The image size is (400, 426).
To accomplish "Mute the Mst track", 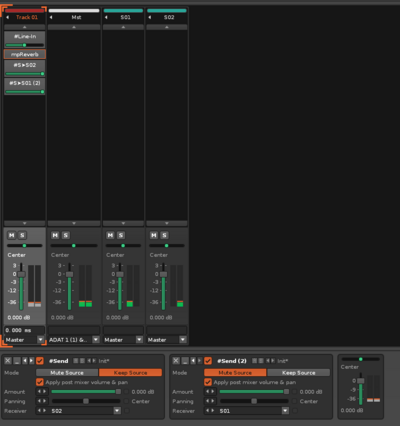I will tap(55, 235).
